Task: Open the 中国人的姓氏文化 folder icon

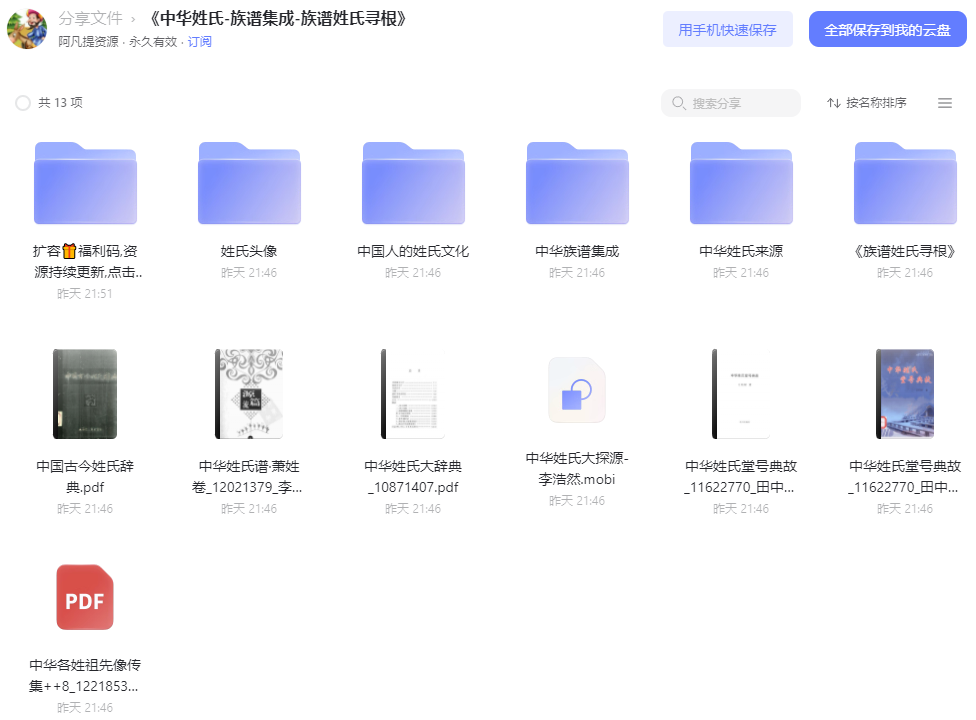Action: click(413, 183)
